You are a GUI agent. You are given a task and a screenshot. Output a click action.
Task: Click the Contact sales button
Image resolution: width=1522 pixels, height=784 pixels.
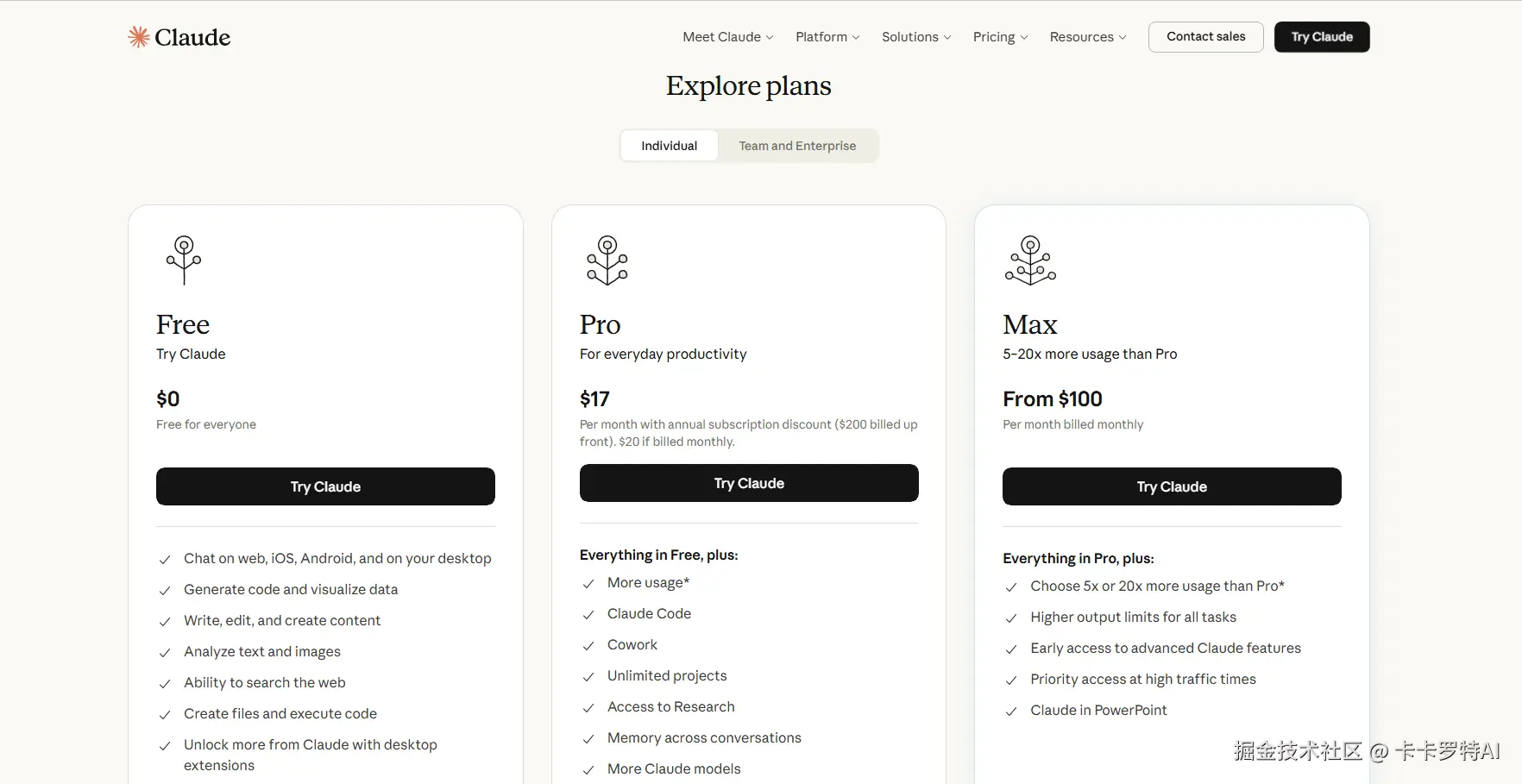pyautogui.click(x=1205, y=37)
